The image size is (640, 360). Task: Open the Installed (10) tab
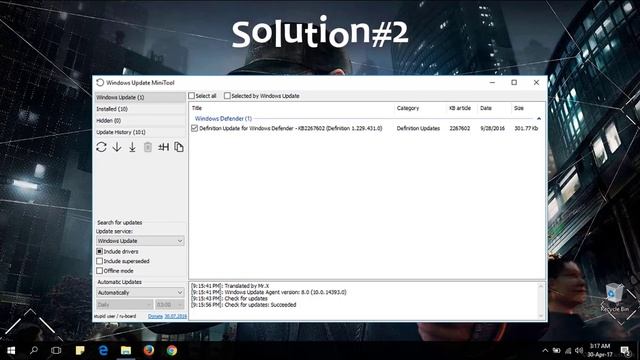coord(140,109)
